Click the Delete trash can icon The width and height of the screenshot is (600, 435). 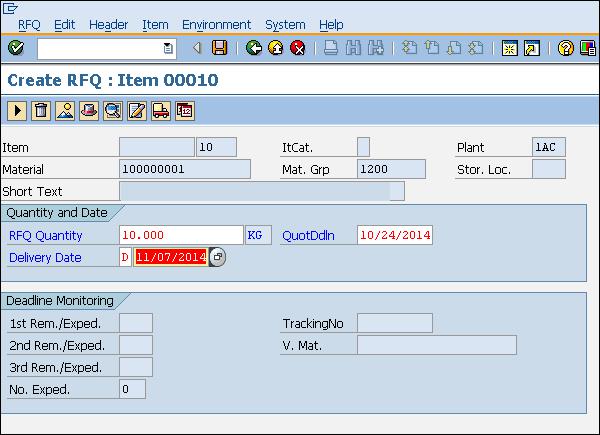(41, 111)
